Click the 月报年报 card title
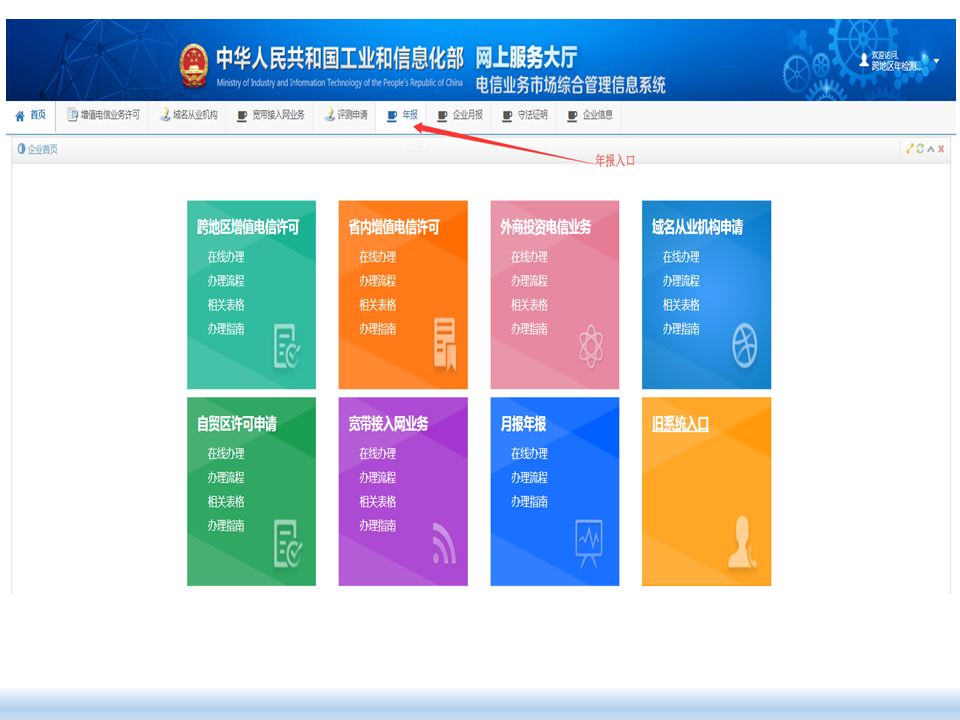 [523, 424]
